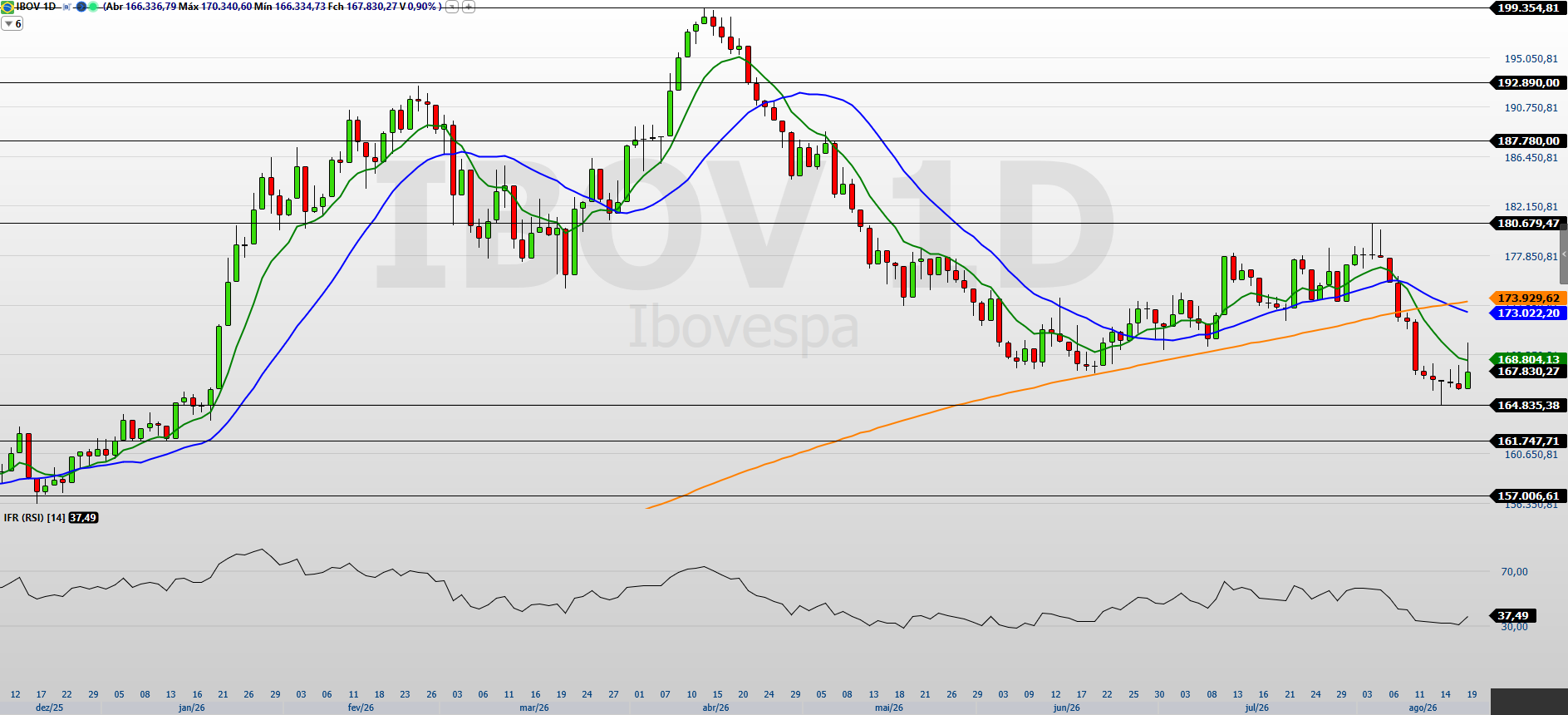Click the mar/26 month on the time axis

[x=534, y=708]
